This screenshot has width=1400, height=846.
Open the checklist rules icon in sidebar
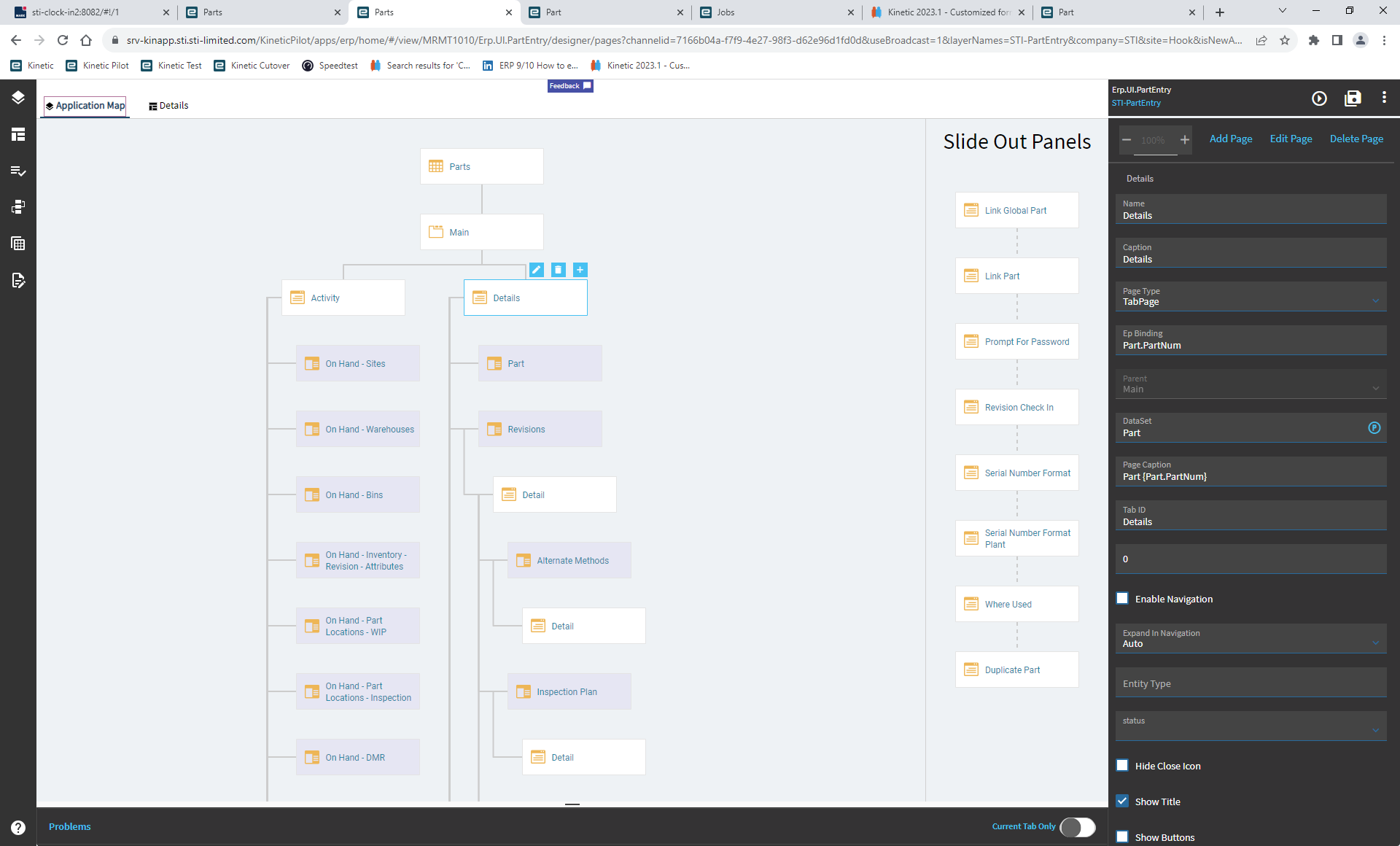tap(18, 171)
